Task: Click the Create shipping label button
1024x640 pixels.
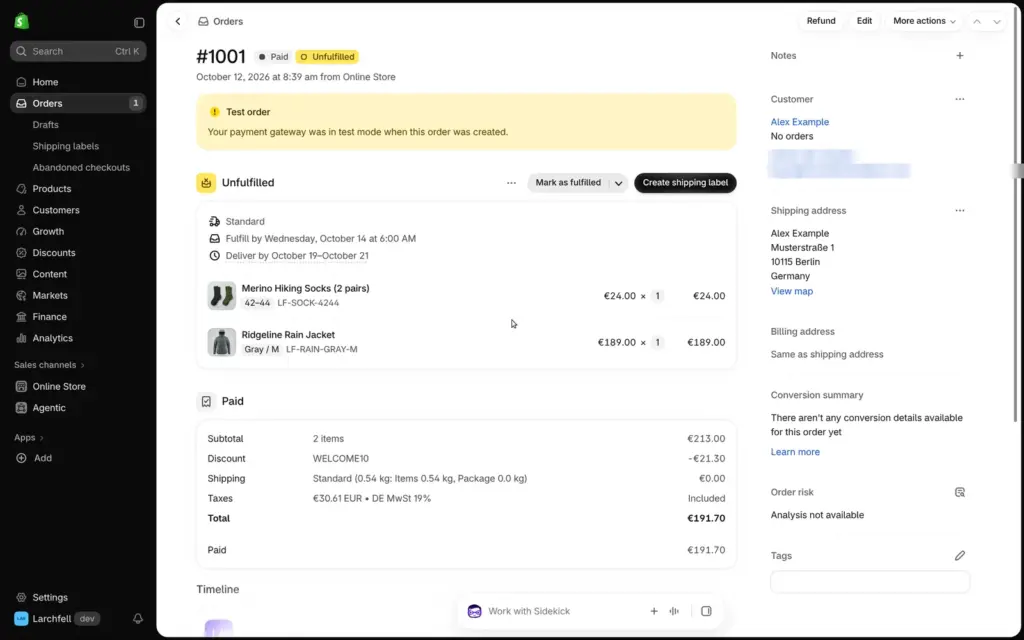Action: pyautogui.click(x=685, y=183)
